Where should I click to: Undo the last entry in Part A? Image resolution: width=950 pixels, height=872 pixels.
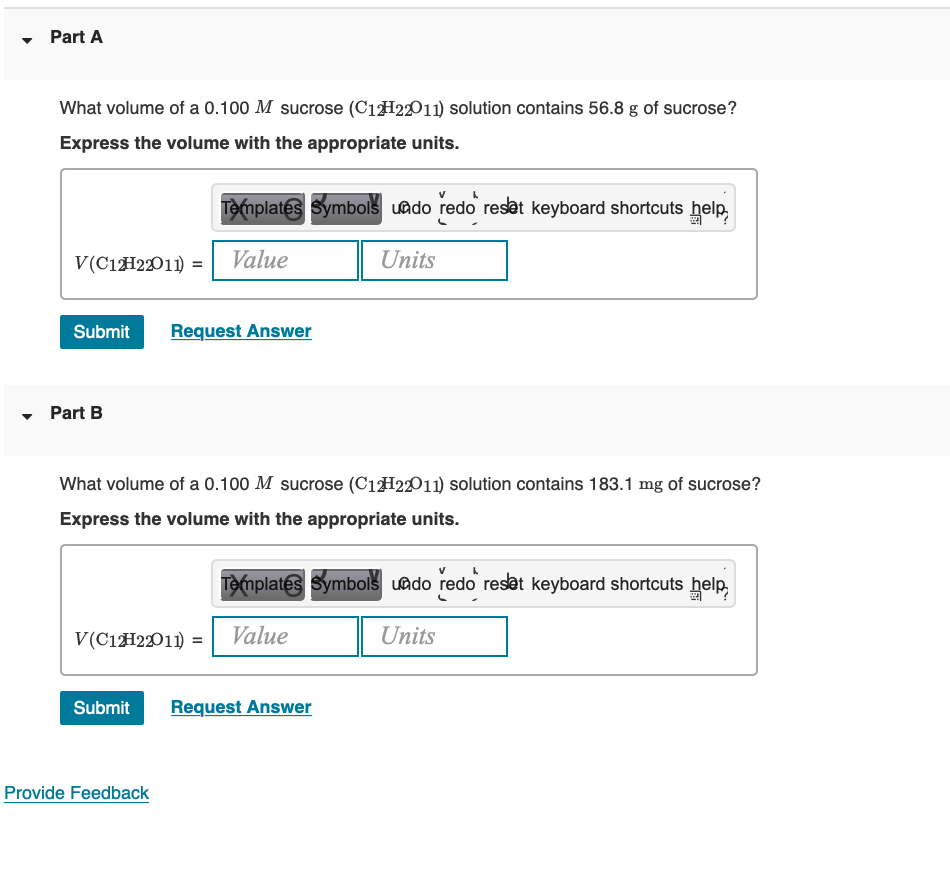point(411,207)
